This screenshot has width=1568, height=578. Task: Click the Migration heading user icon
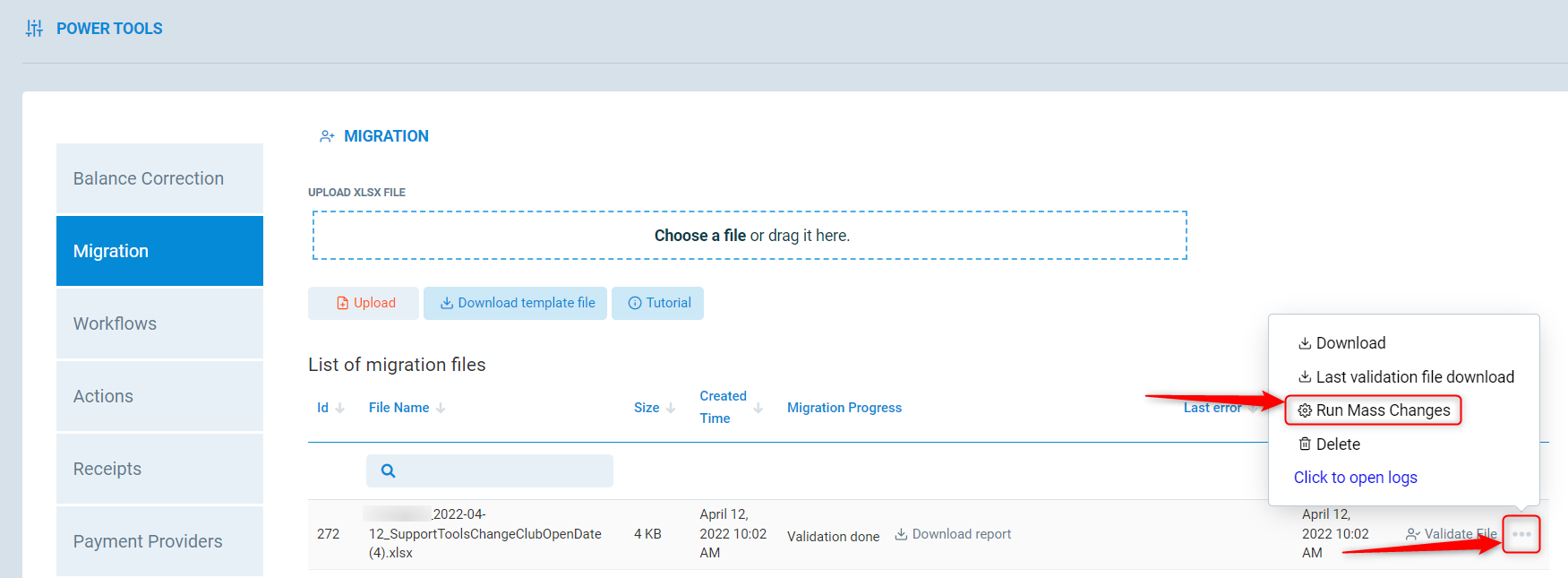tap(327, 136)
